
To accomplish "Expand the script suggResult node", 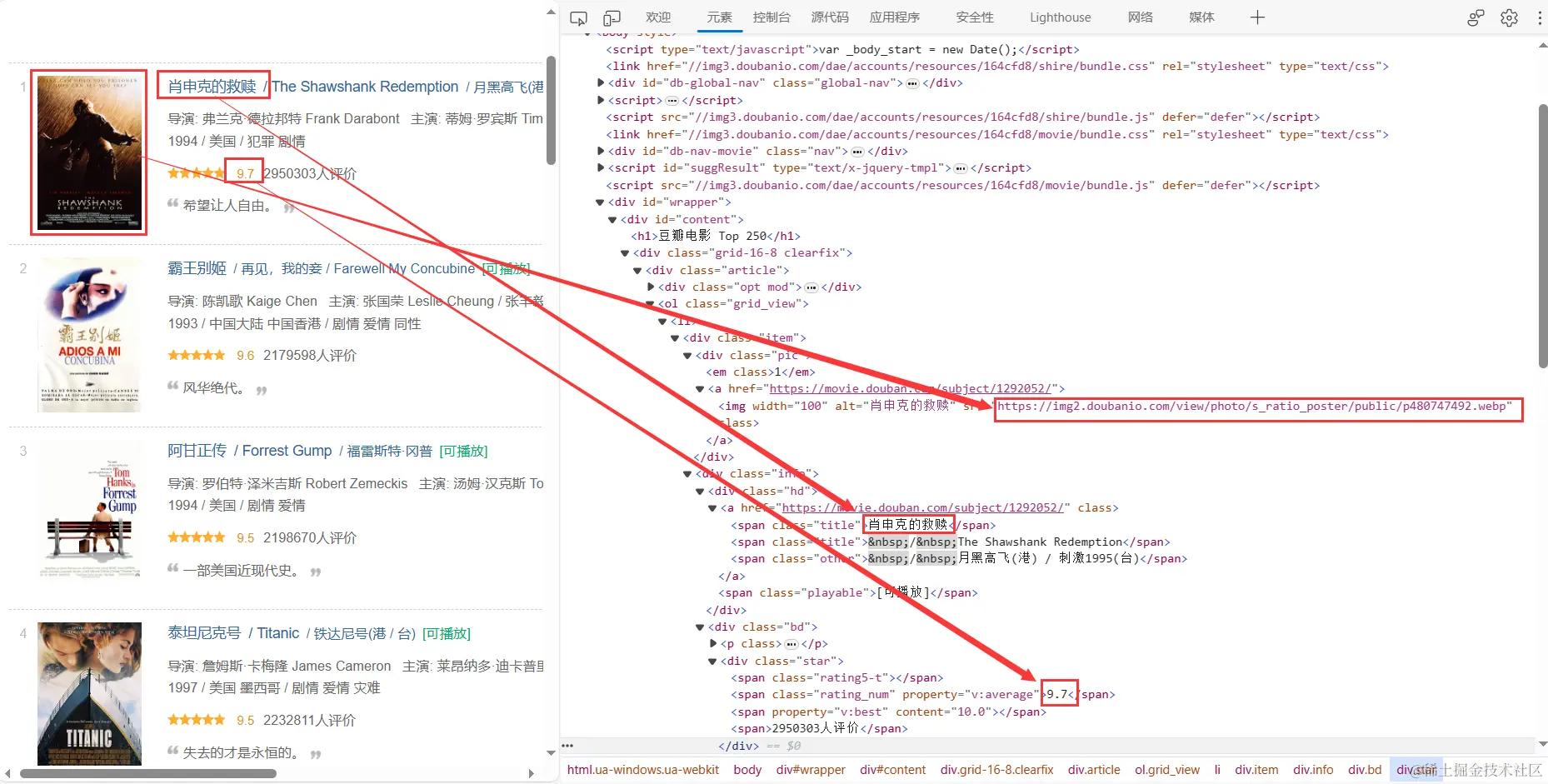I will 601,168.
